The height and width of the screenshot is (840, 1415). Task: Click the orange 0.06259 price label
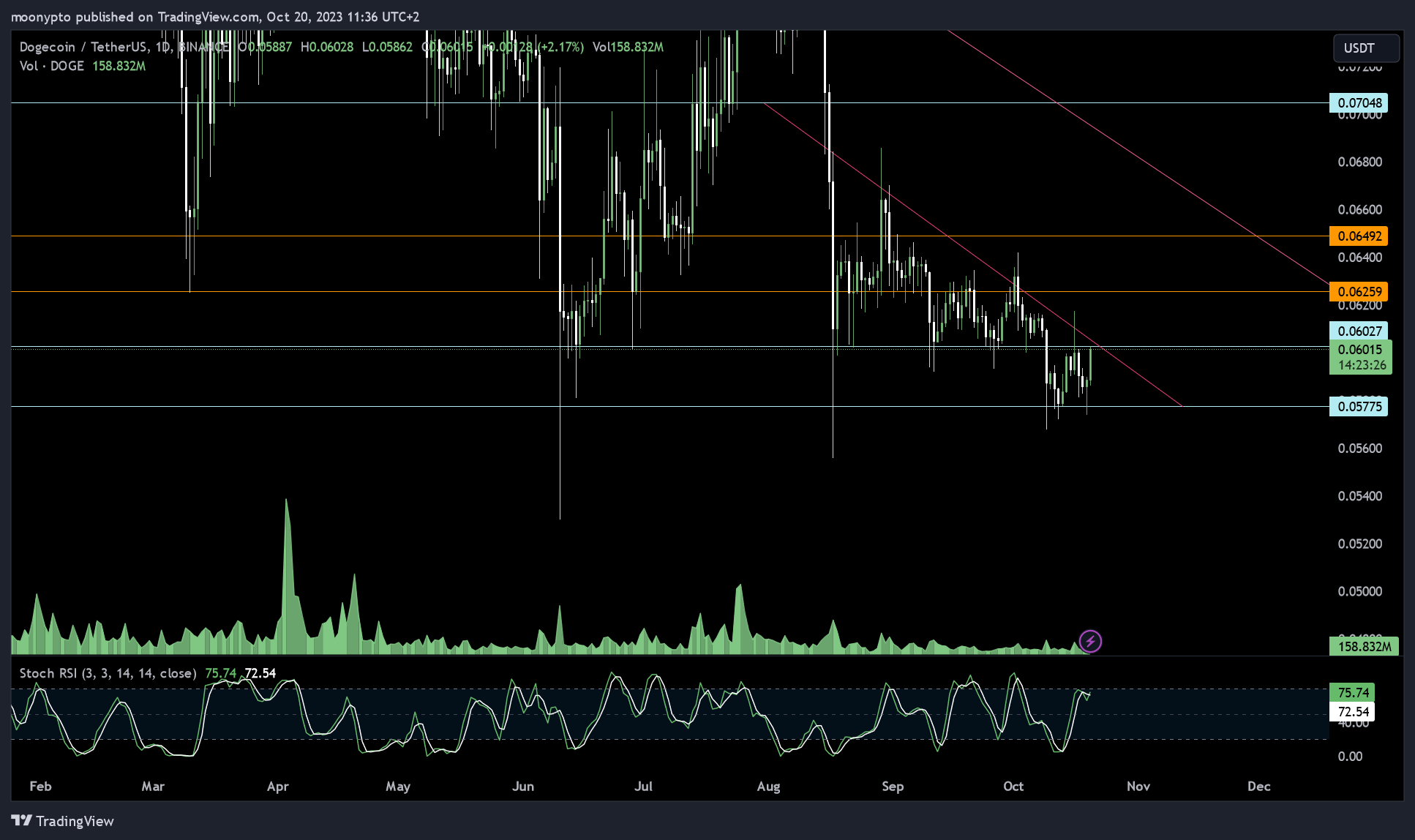(1359, 291)
